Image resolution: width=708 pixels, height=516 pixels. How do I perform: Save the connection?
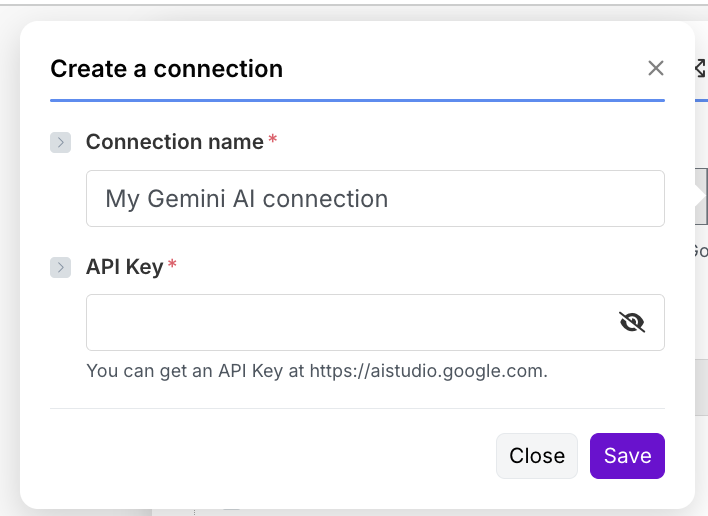point(627,456)
